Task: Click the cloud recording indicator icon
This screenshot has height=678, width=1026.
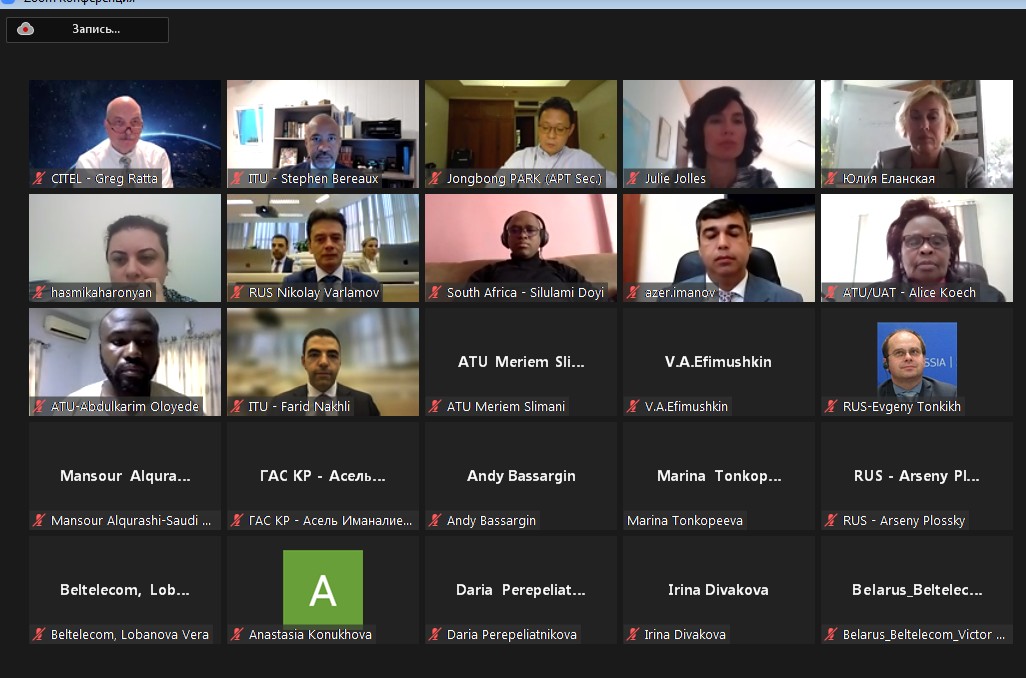Action: 26,29
